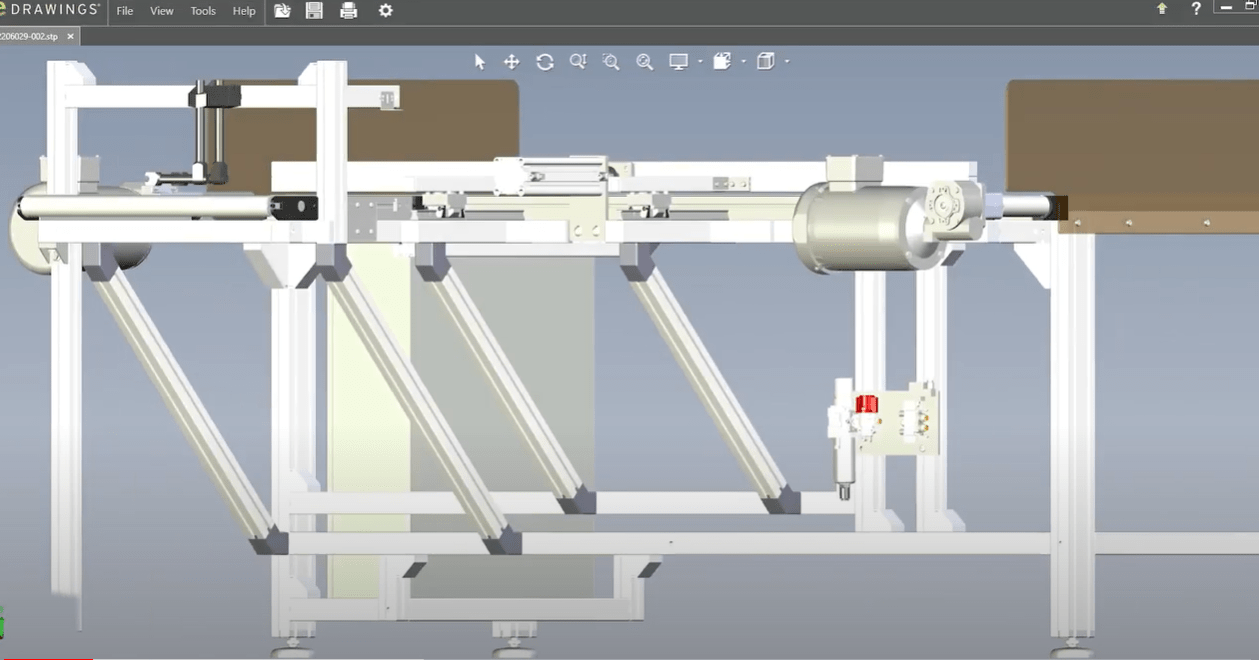Open the View menu
Screen dimensions: 1259x660
coord(161,11)
